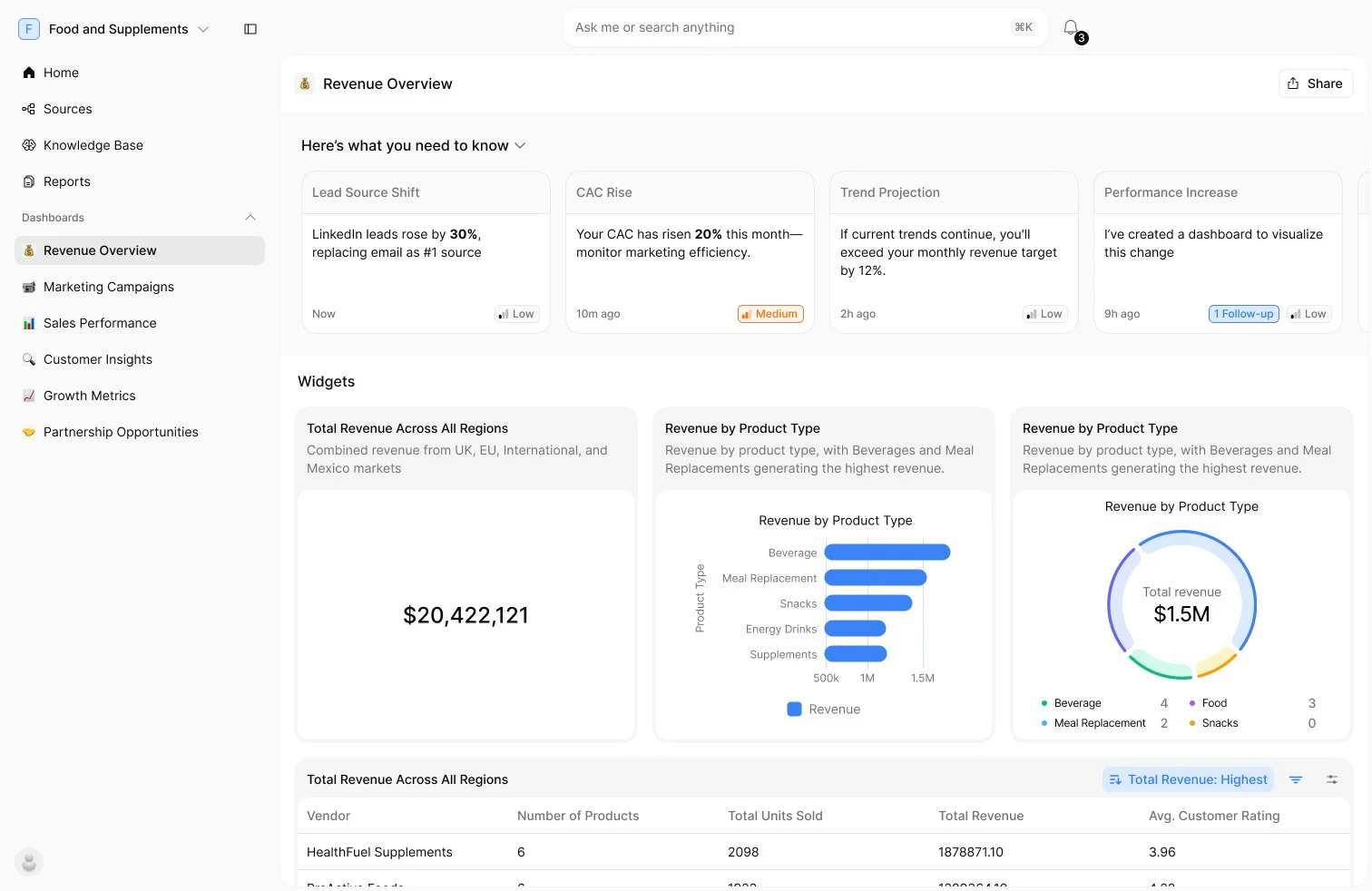1372x891 pixels.
Task: Click the Medium priority badge on CAC Rise
Action: pyautogui.click(x=770, y=314)
